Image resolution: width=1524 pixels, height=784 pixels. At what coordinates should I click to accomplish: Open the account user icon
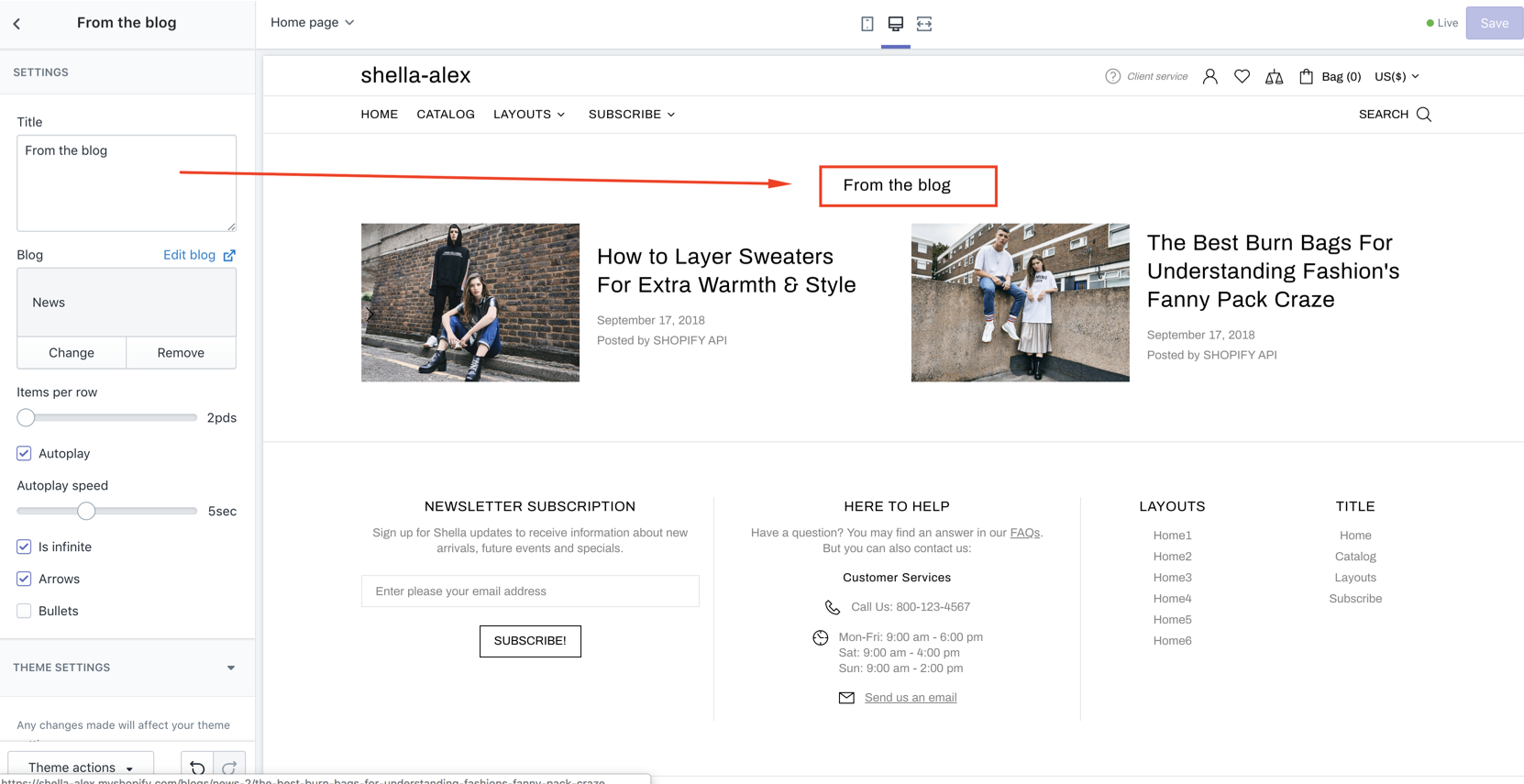point(1209,77)
